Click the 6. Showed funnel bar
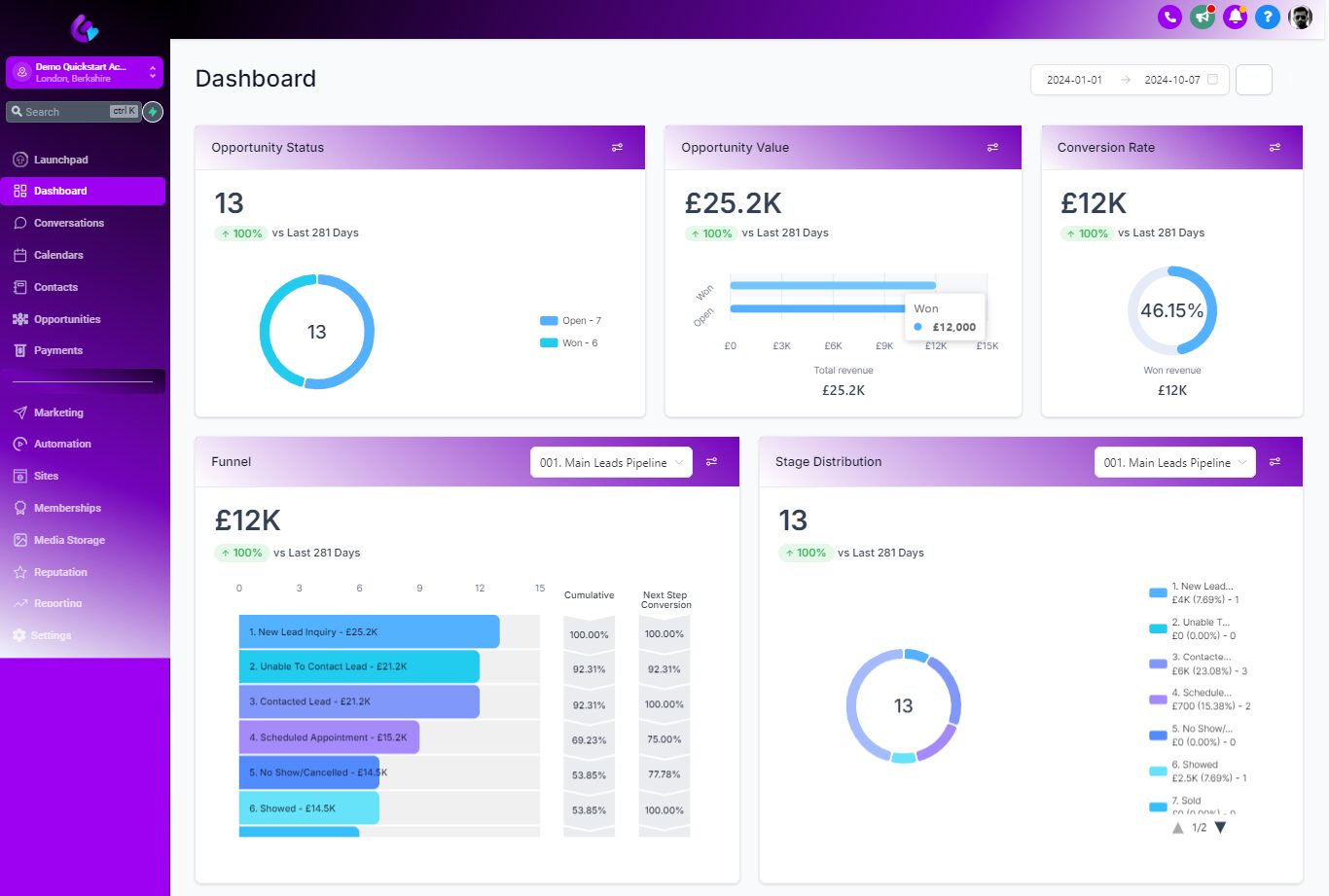Viewport: 1329px width, 896px height. 309,807
